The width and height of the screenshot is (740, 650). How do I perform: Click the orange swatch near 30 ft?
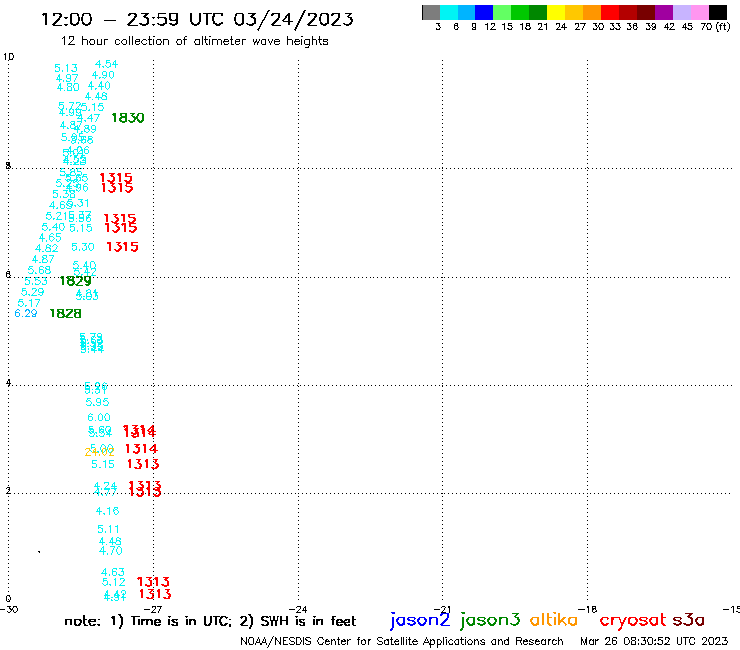(592, 12)
